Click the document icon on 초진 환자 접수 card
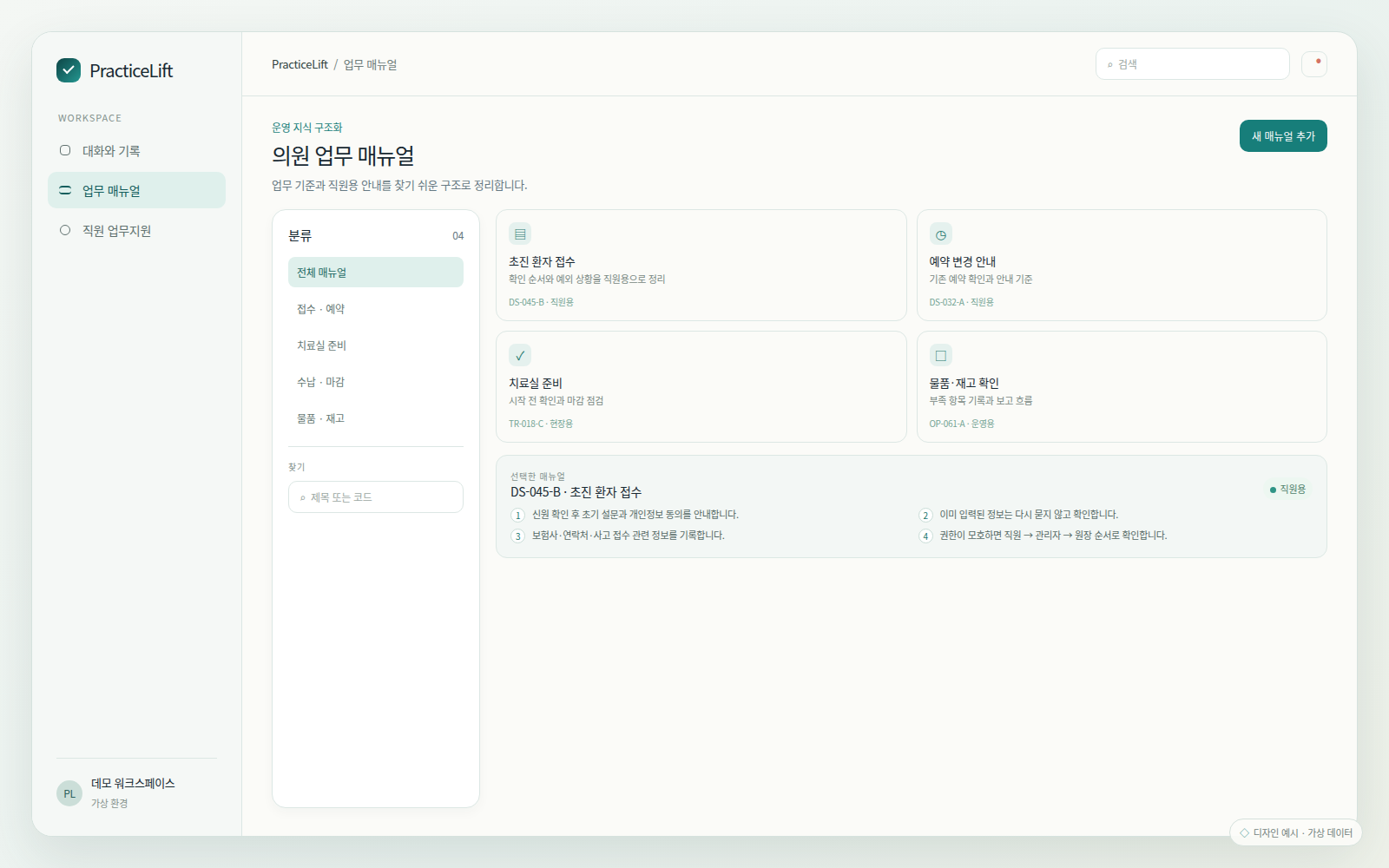Image resolution: width=1389 pixels, height=868 pixels. tap(520, 233)
